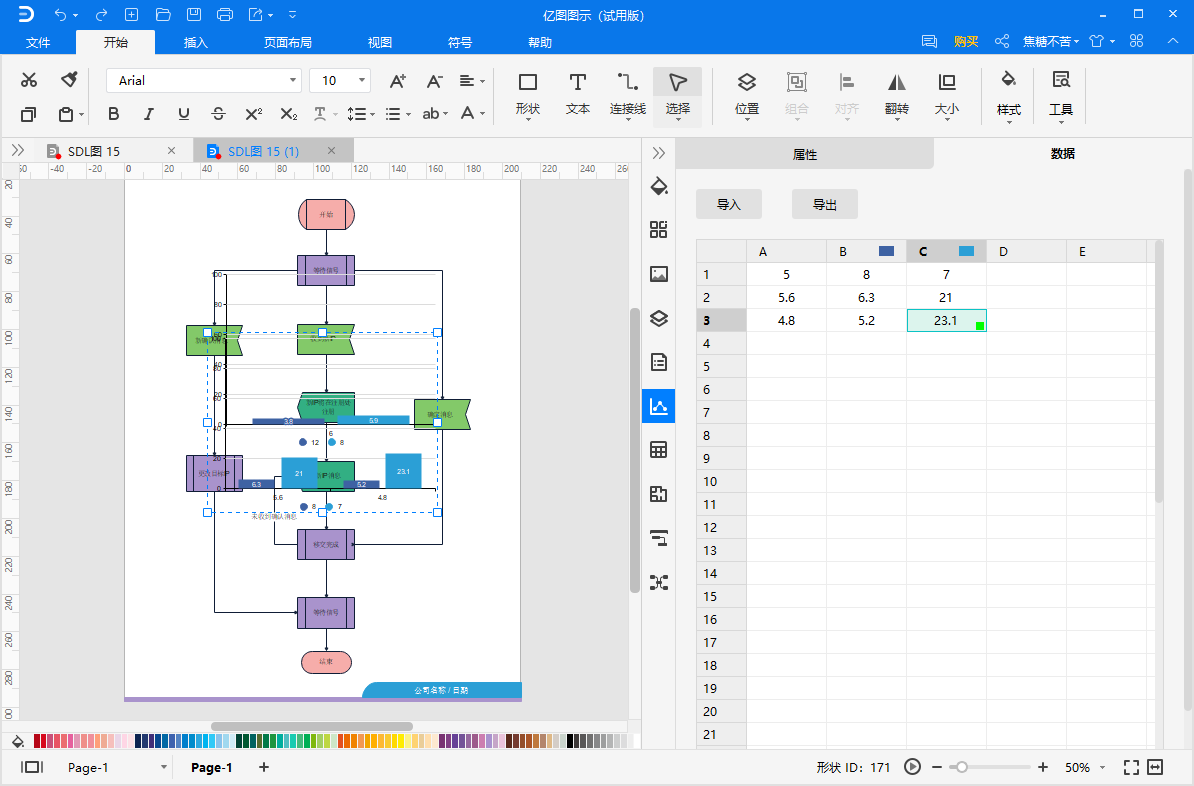
Task: Click the Copy icon in ribbon
Action: [x=28, y=114]
